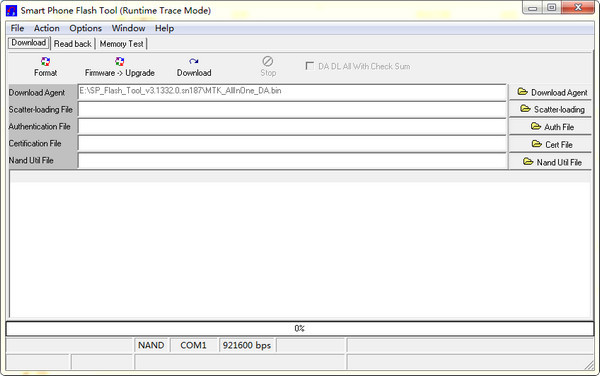This screenshot has width=600, height=376.
Task: Close the Flash Tool window
Action: tap(578, 8)
